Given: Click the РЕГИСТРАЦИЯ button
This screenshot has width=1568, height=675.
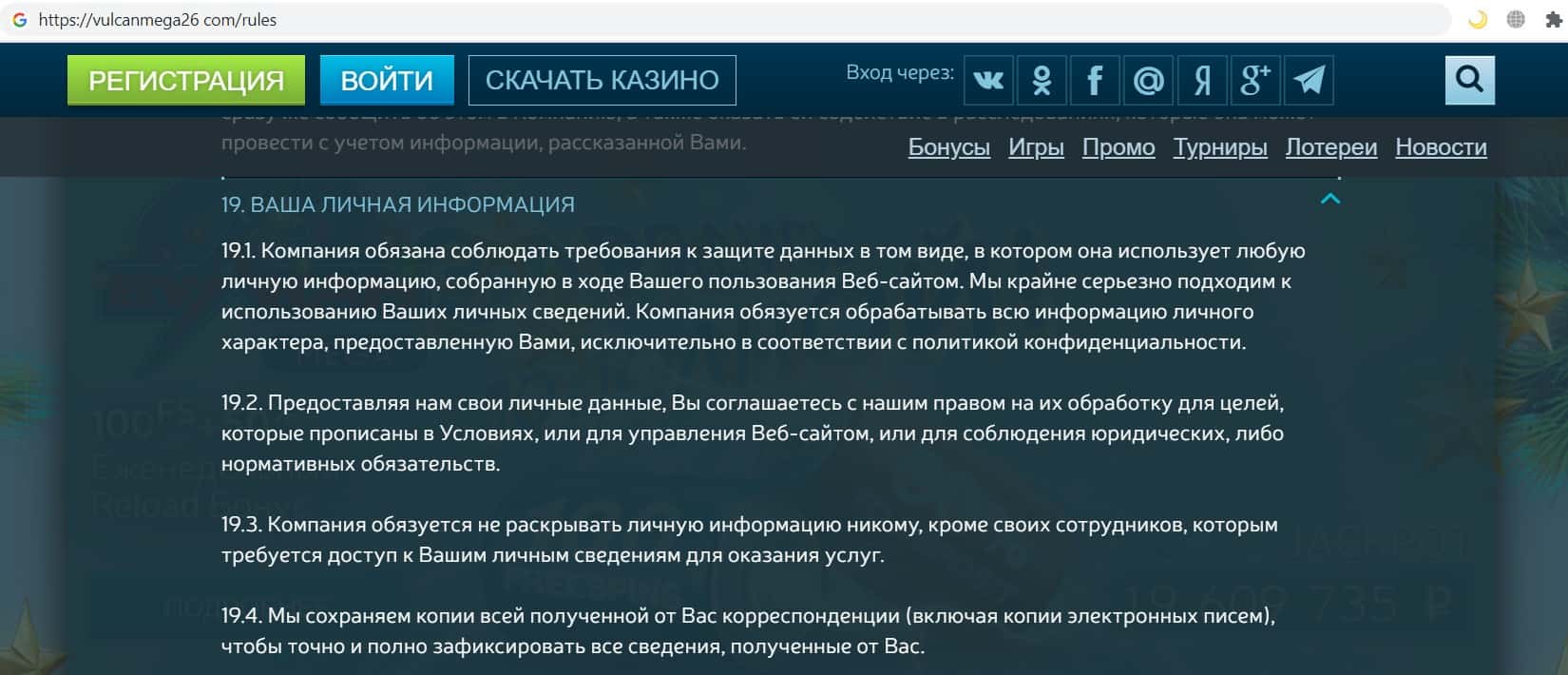Looking at the screenshot, I should point(186,80).
